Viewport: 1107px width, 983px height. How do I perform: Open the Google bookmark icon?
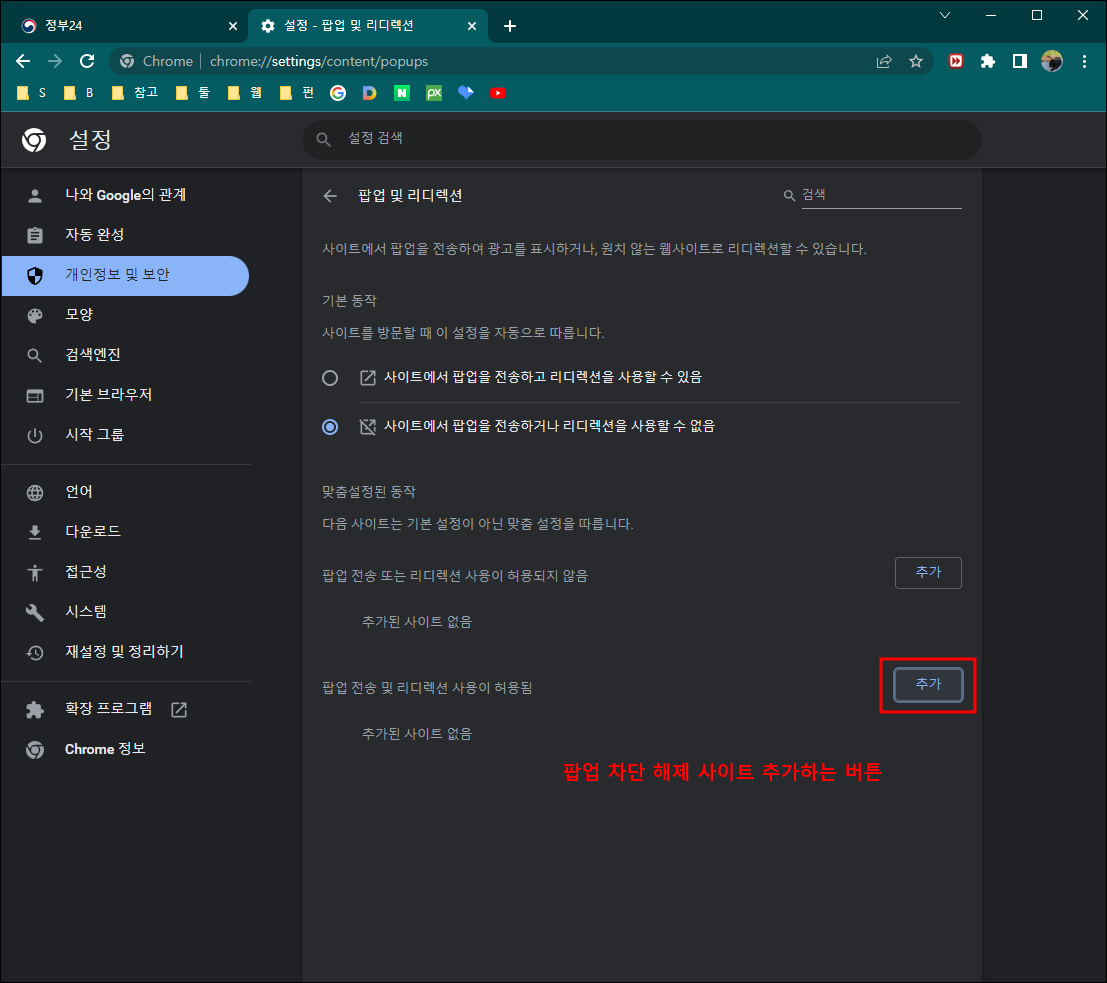(337, 92)
